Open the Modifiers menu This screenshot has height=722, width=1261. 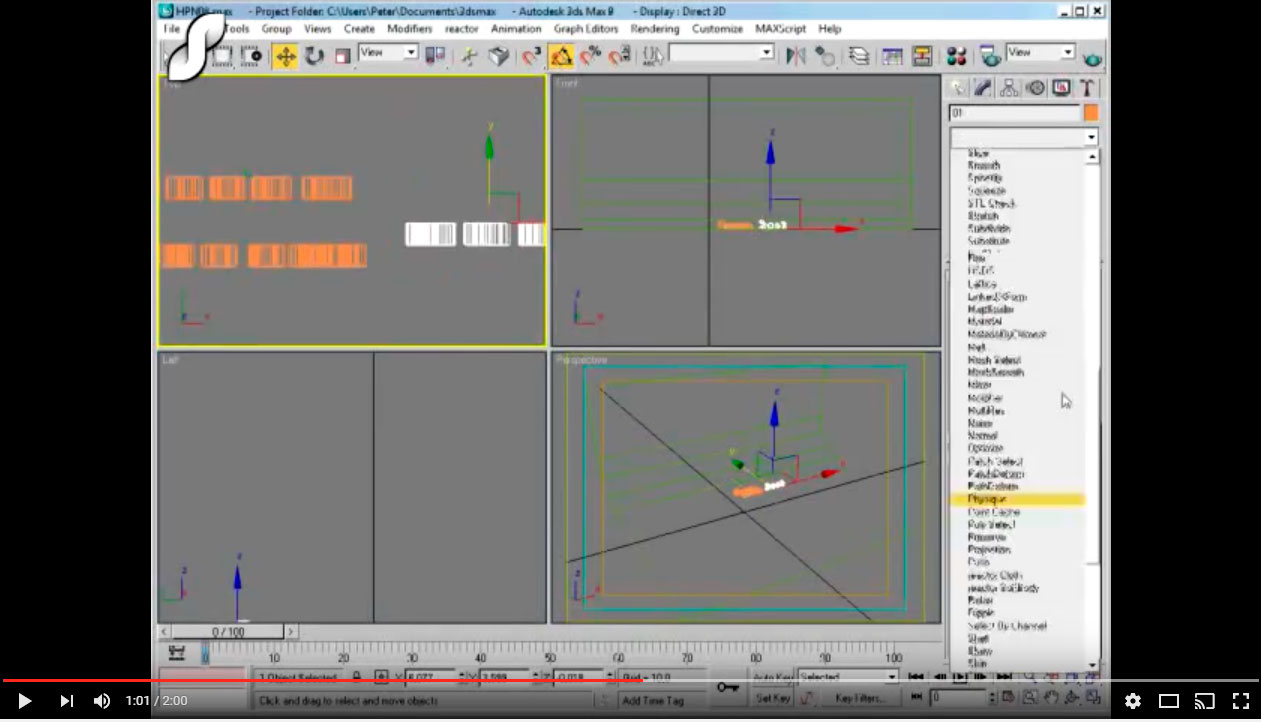pyautogui.click(x=409, y=29)
